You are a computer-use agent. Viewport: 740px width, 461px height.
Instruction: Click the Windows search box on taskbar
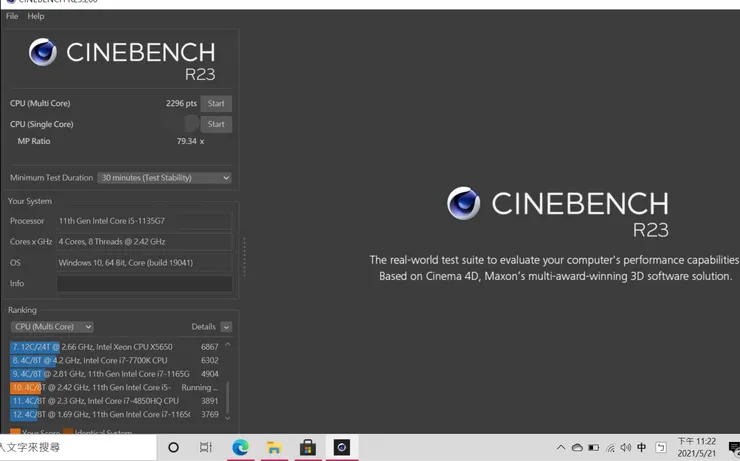click(78, 447)
